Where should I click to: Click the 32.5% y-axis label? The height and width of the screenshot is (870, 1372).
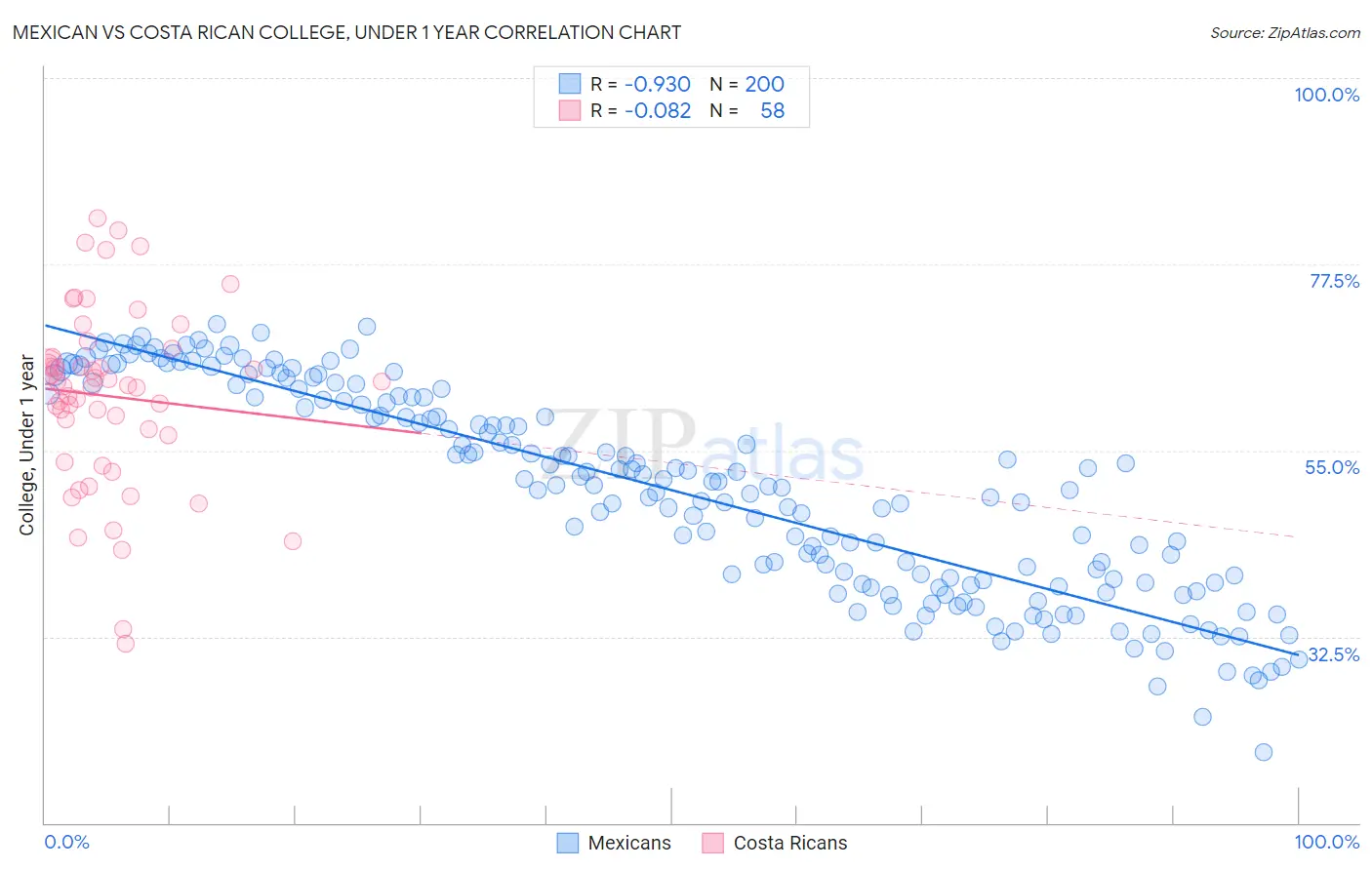pos(1333,653)
